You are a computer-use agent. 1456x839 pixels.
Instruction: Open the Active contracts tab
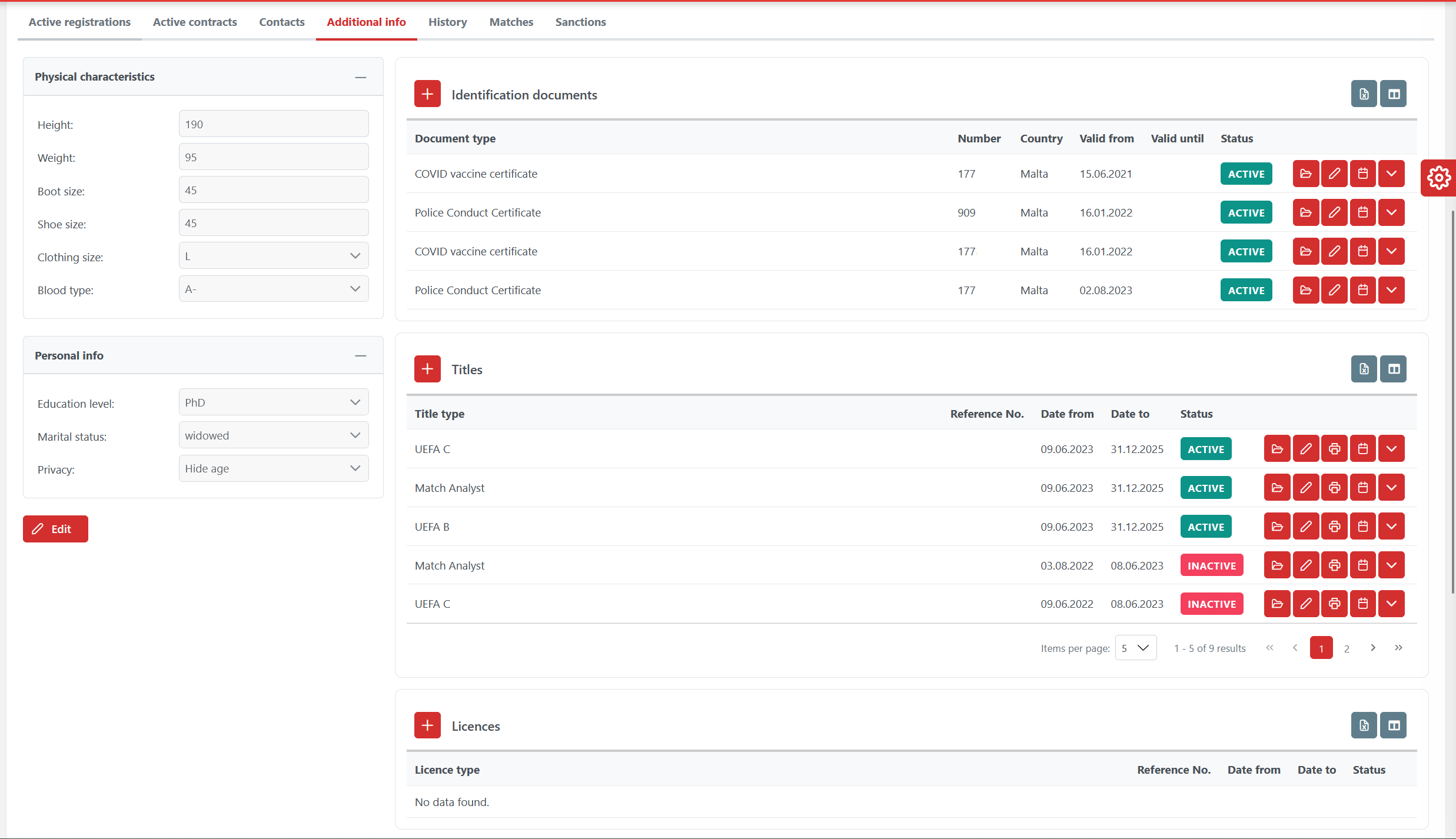(x=195, y=22)
